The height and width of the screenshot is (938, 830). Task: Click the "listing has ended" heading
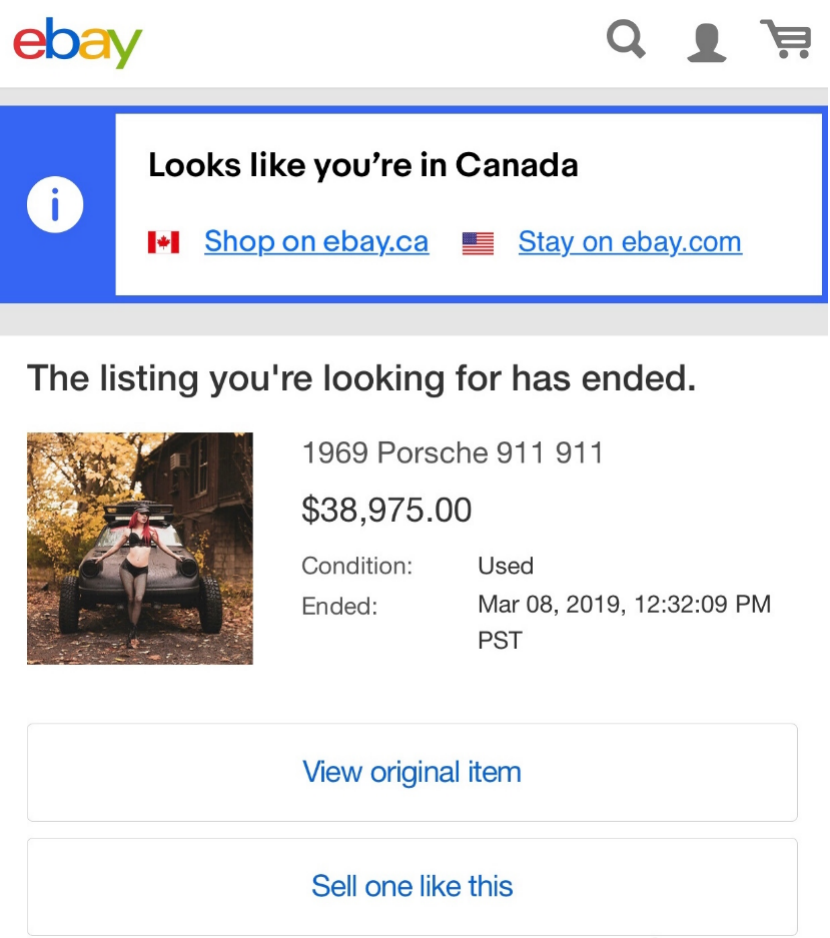[360, 379]
